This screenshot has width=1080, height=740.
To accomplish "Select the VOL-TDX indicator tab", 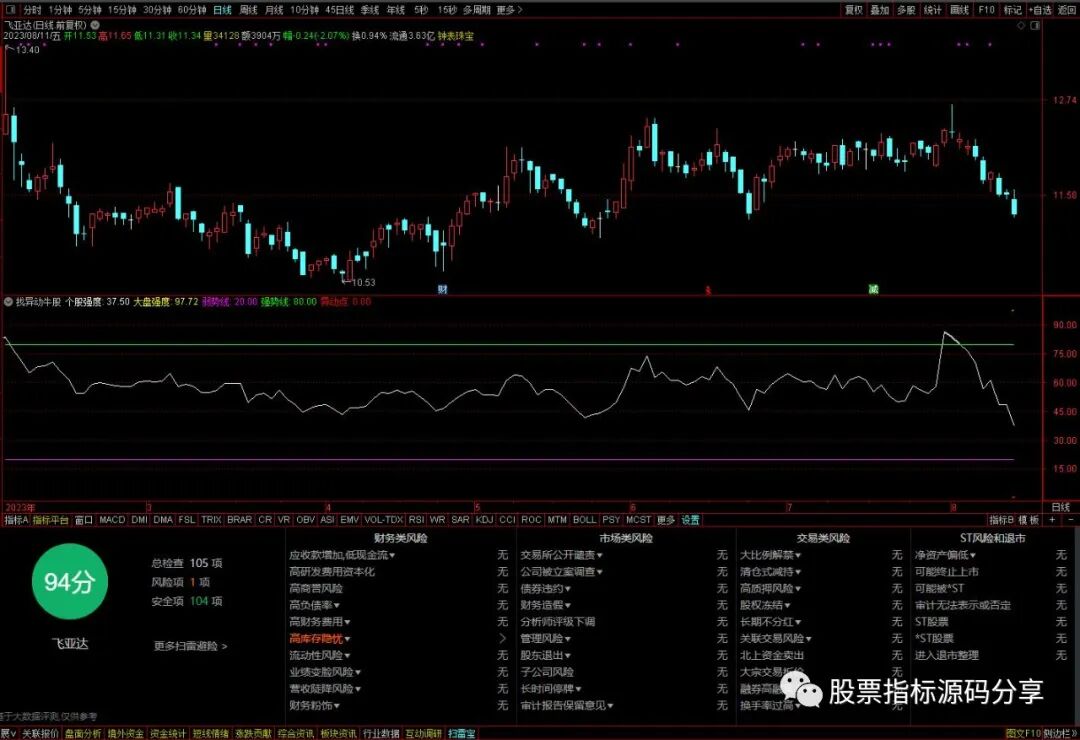I will pos(384,520).
